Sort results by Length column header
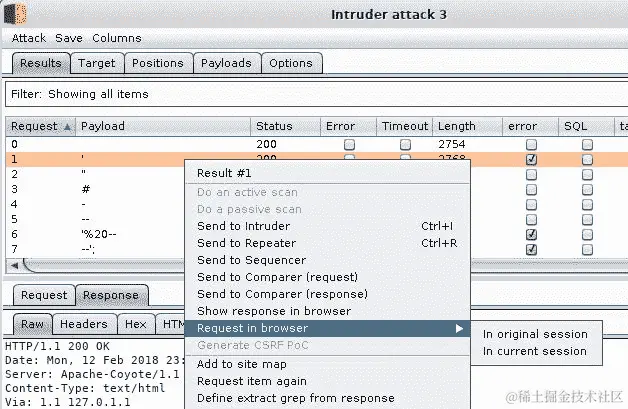628x409 pixels. [x=467, y=126]
